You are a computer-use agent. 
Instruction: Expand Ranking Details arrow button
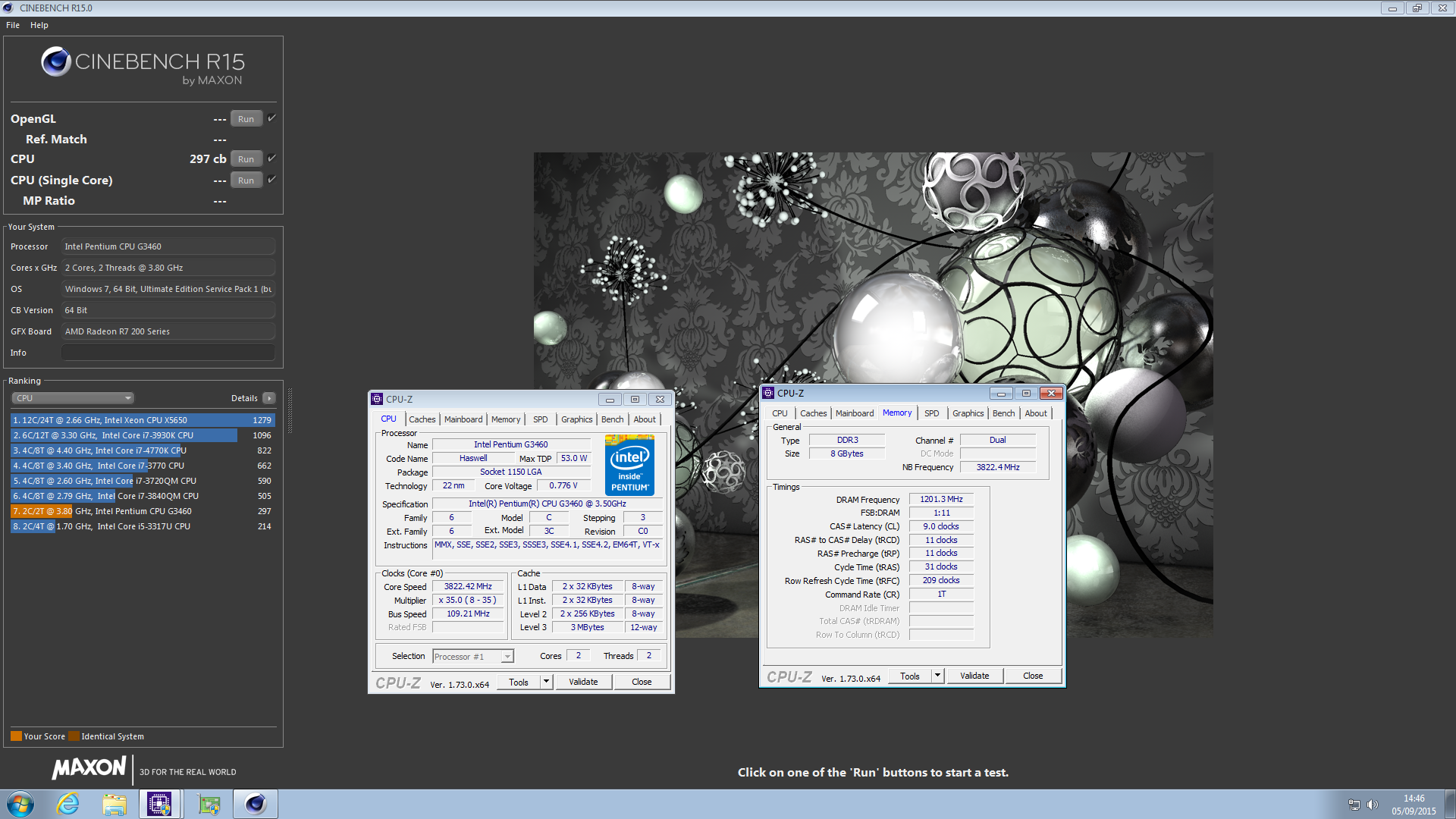tap(269, 398)
